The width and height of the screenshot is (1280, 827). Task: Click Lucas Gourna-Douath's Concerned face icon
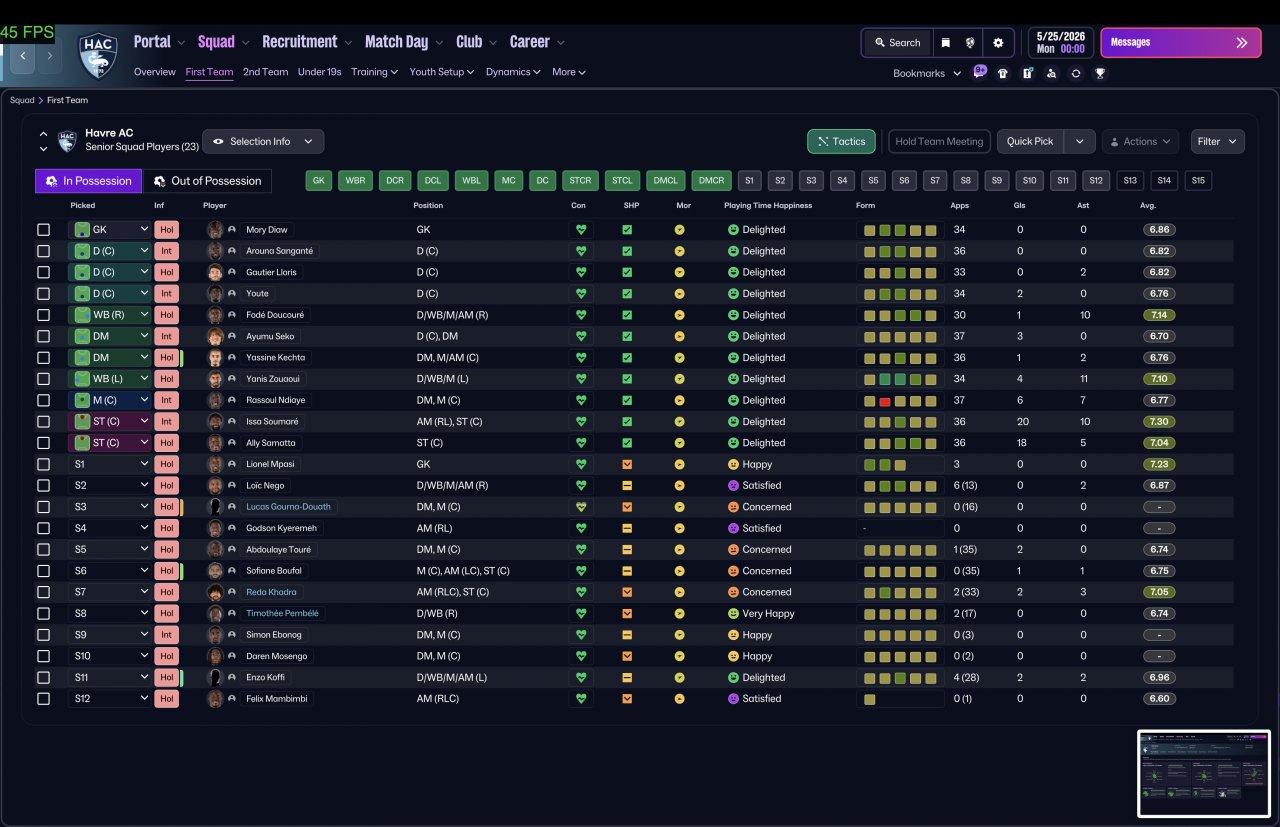(733, 507)
